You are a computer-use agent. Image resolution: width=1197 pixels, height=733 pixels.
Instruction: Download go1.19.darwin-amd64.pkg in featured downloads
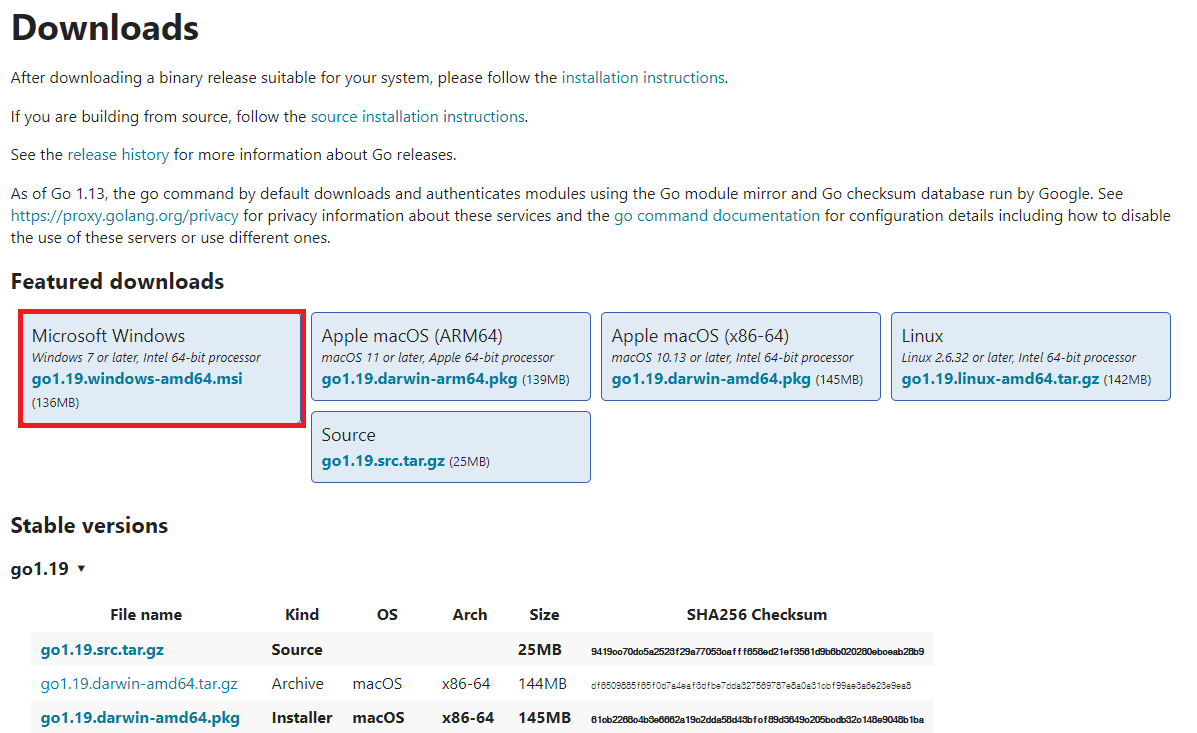tap(711, 379)
